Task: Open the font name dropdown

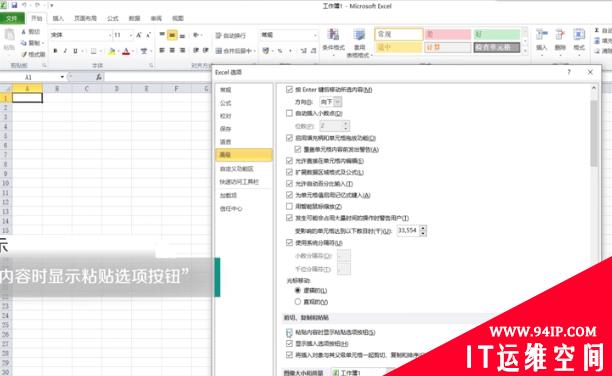Action: coord(110,35)
